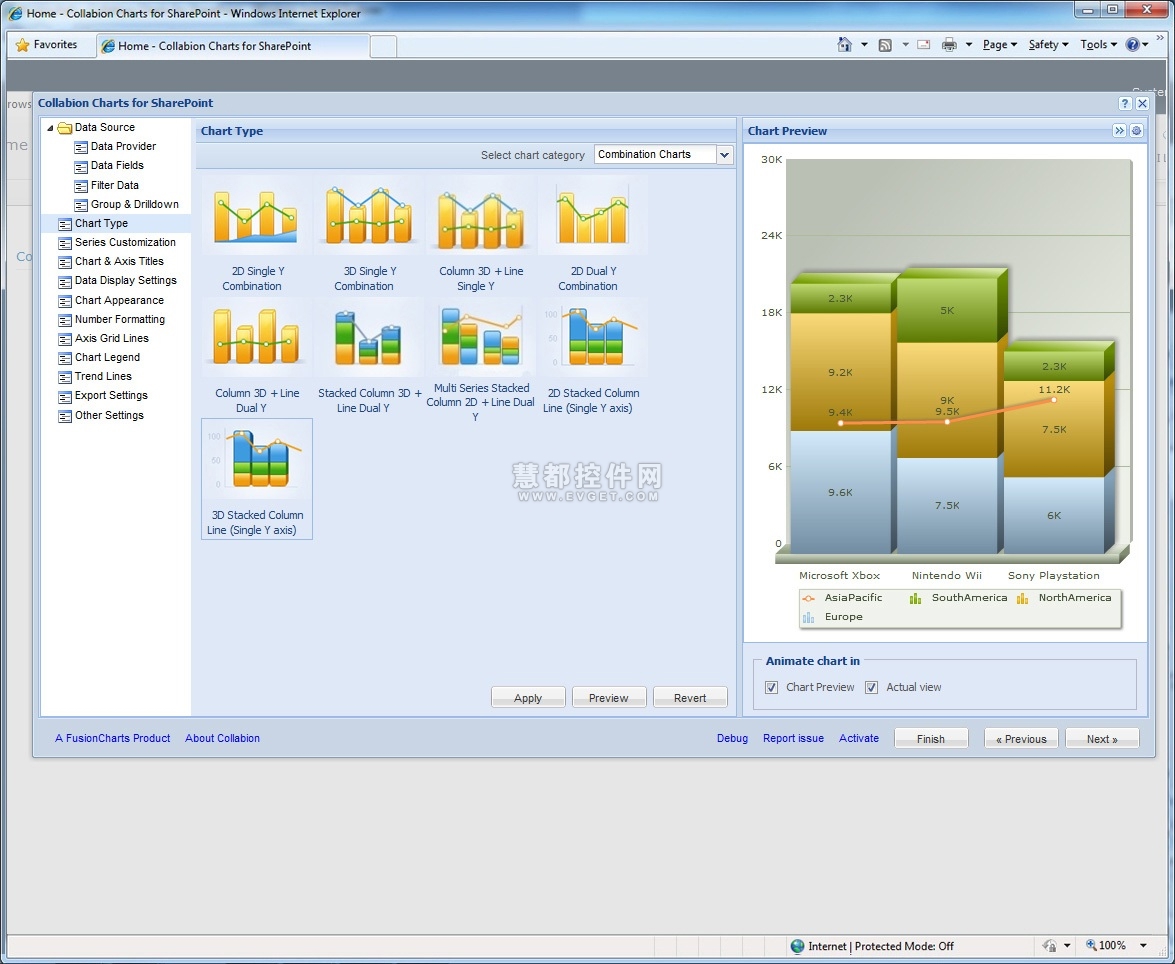Choose the 3D Single Y Combination chart icon
Image resolution: width=1175 pixels, height=964 pixels.
pos(367,215)
